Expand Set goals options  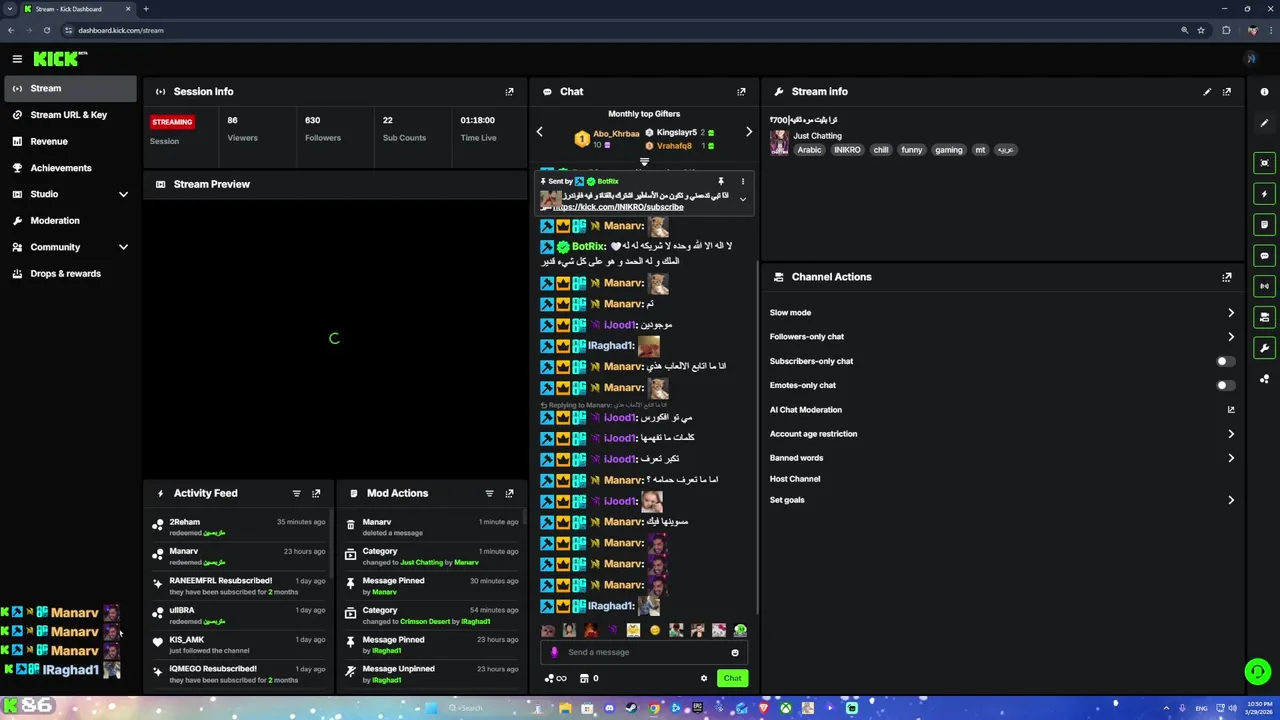[1231, 500]
